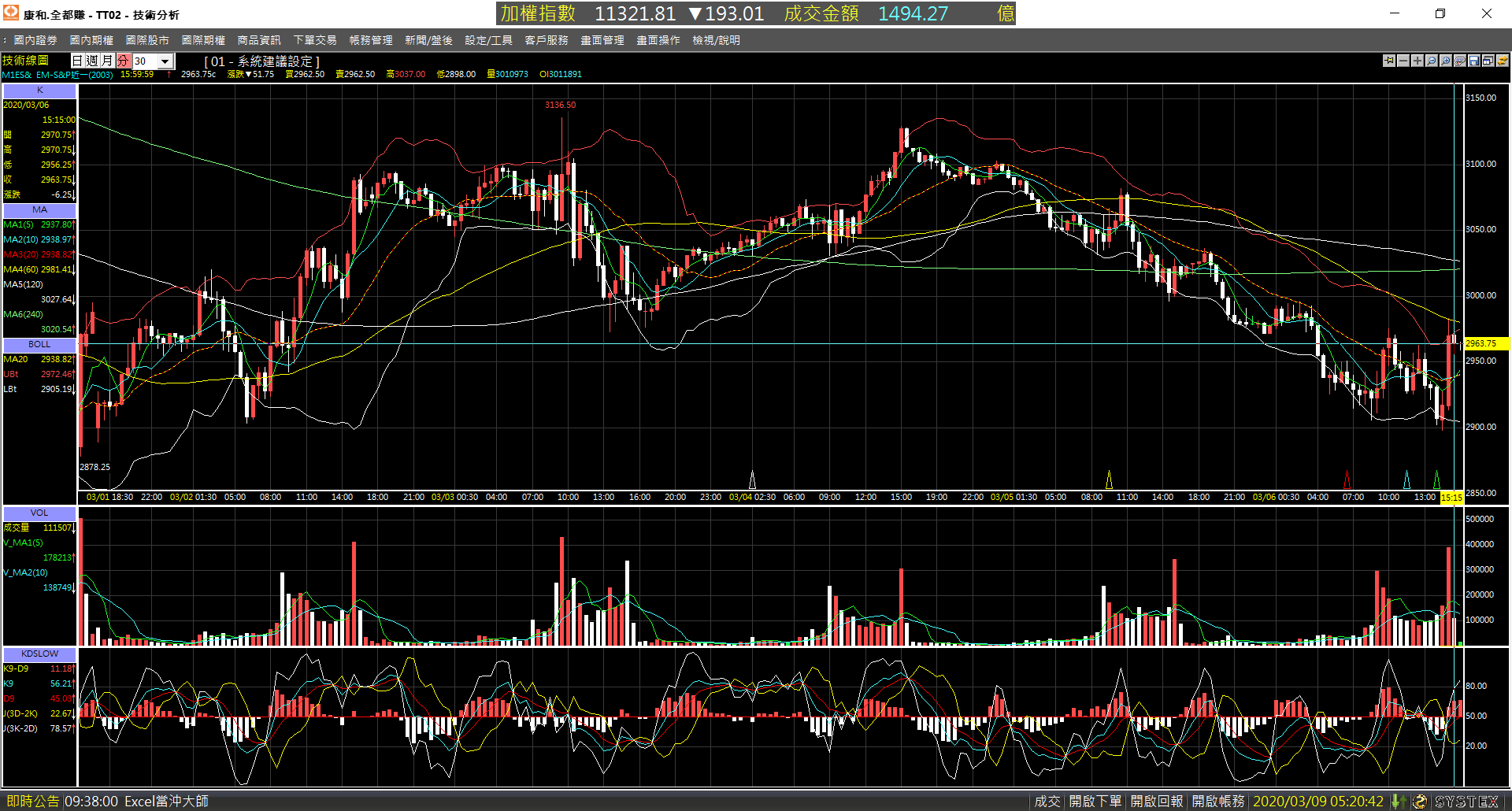Viewport: 1512px width, 811px height.
Task: Click the 開啟帳務 button
Action: pos(1217,802)
